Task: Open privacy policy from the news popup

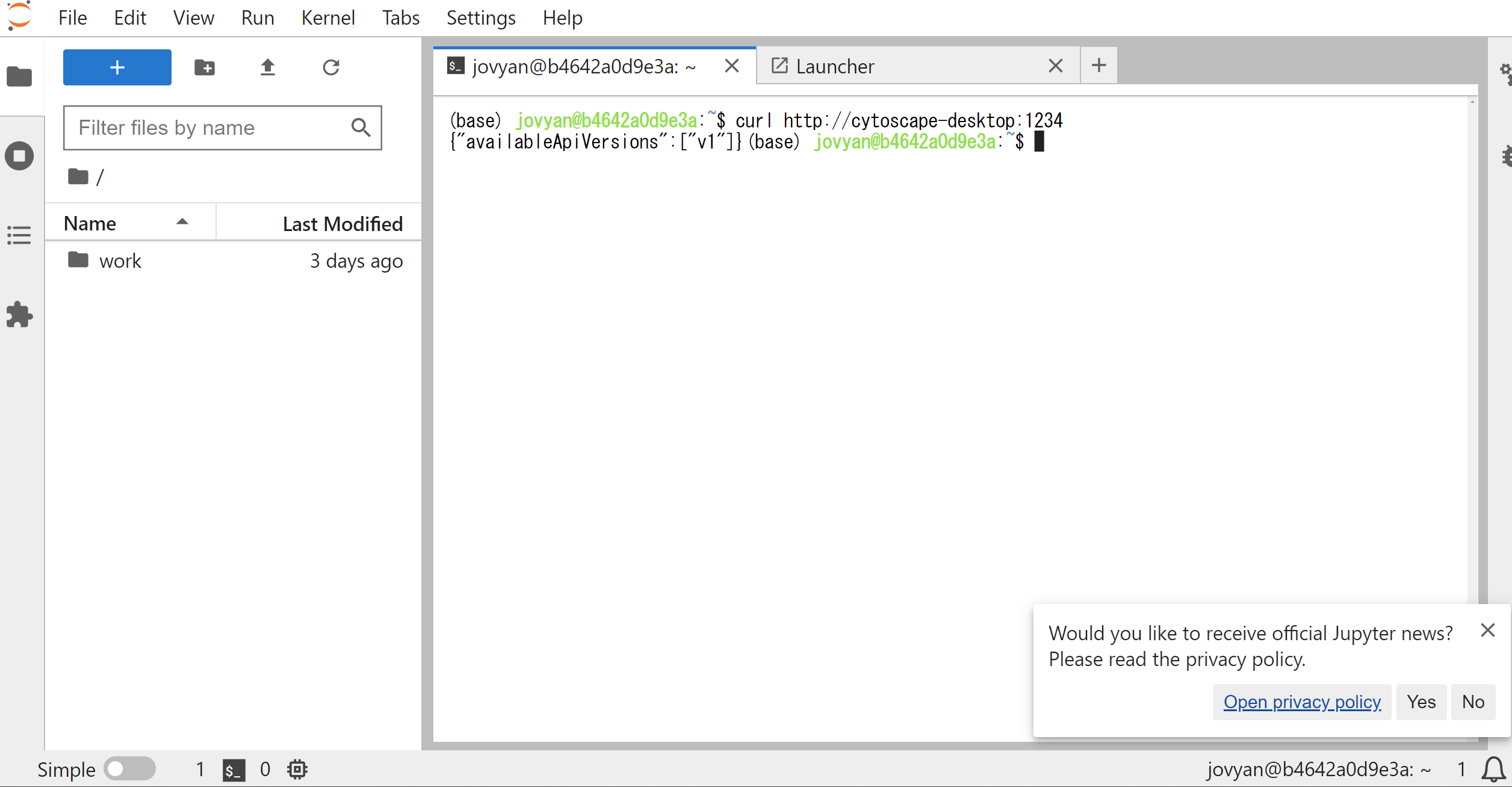Action: click(1301, 702)
